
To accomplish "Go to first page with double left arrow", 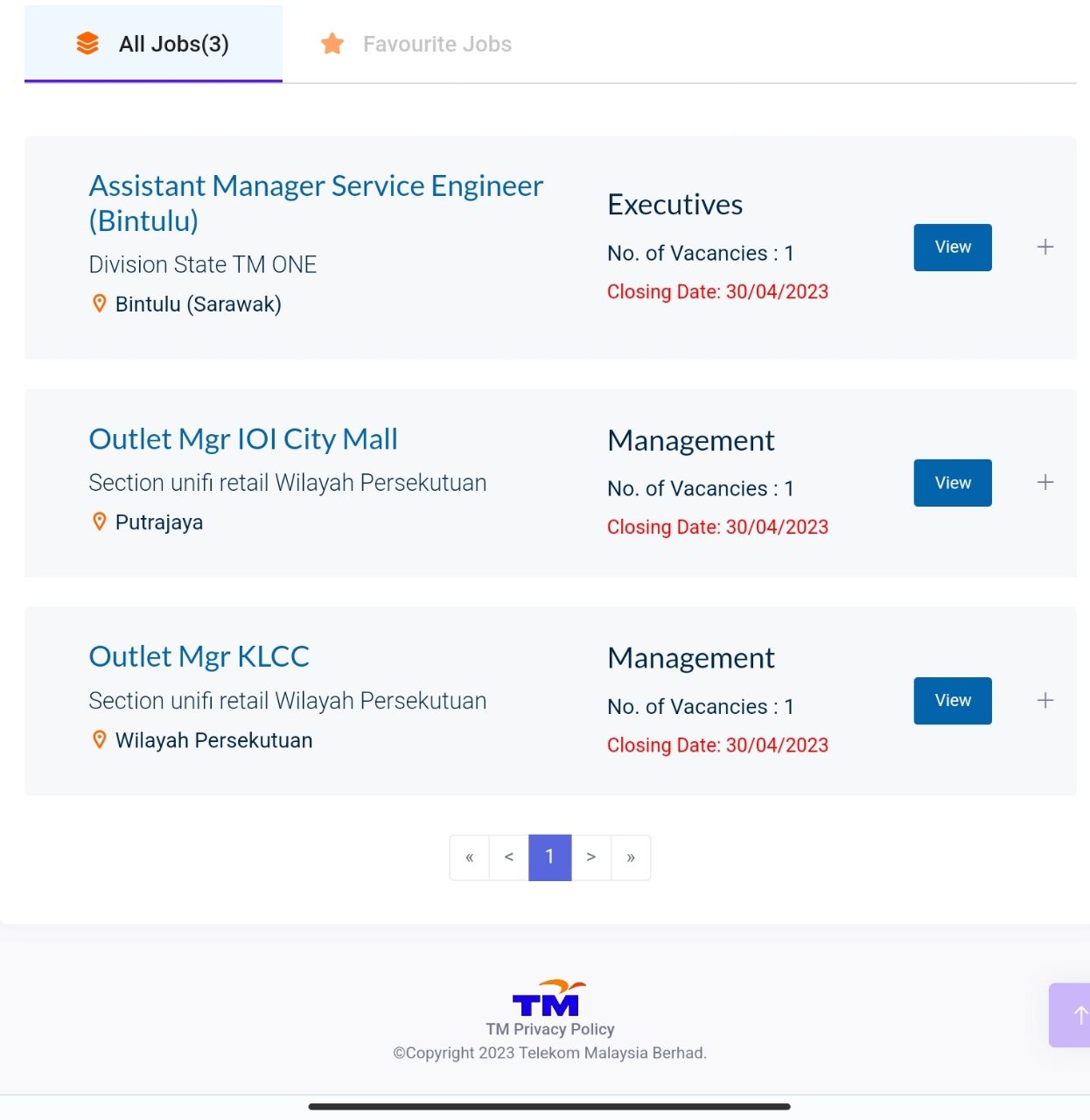I will [470, 857].
